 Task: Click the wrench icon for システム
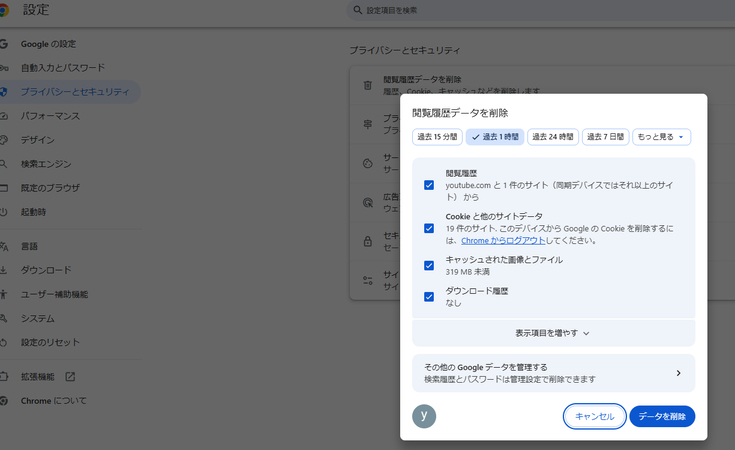pyautogui.click(x=3, y=319)
